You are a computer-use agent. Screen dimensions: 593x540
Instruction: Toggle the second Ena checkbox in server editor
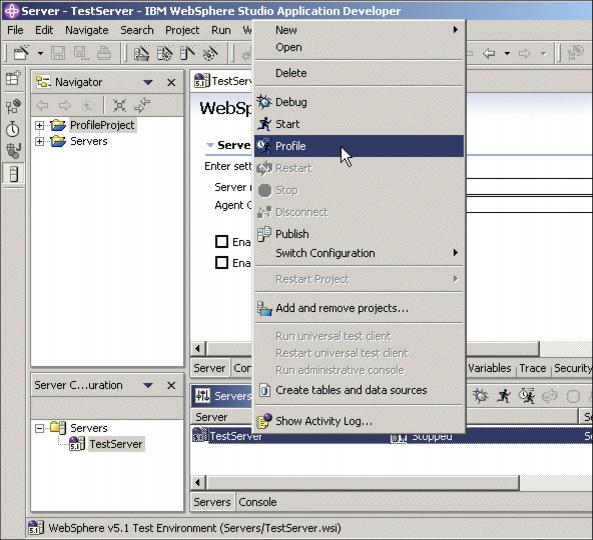222,262
